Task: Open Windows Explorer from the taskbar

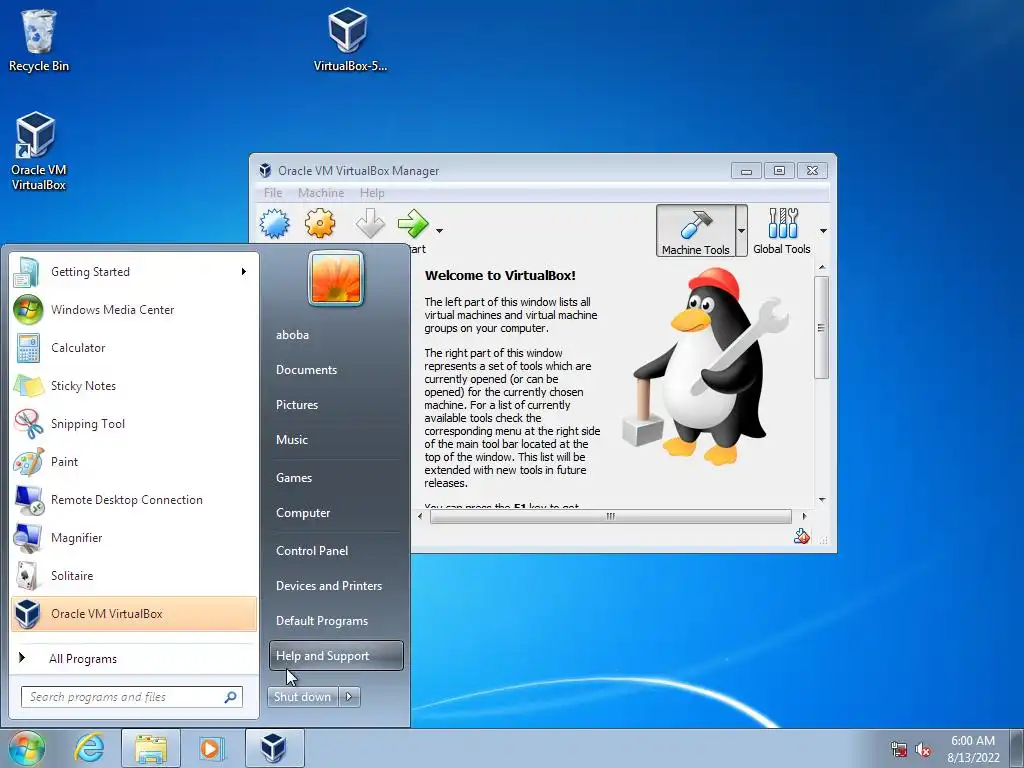Action: click(x=151, y=748)
